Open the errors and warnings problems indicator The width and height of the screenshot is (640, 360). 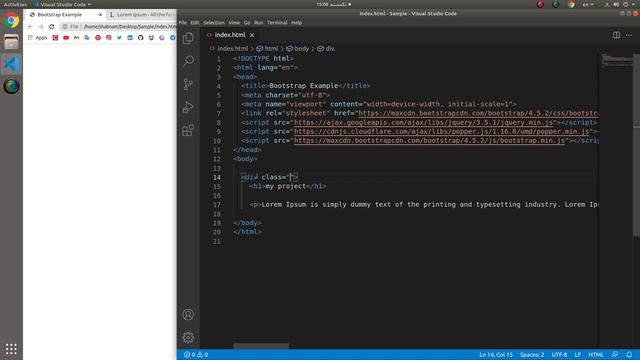[196, 355]
